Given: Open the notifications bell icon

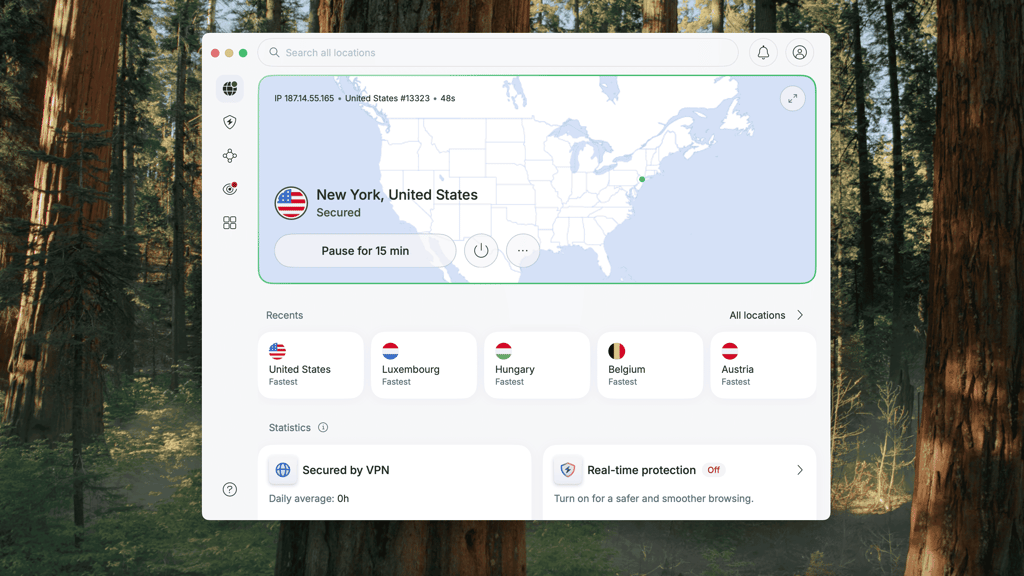Looking at the screenshot, I should (763, 52).
